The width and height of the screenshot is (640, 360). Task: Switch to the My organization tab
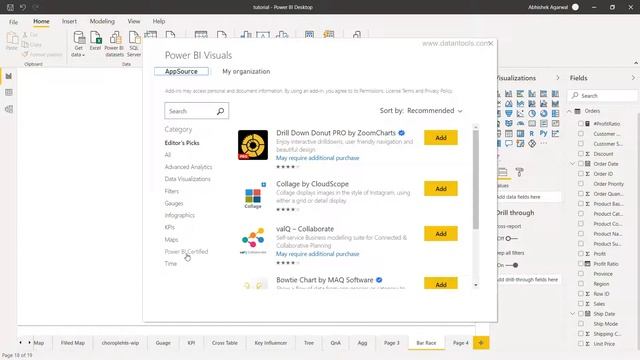click(246, 71)
